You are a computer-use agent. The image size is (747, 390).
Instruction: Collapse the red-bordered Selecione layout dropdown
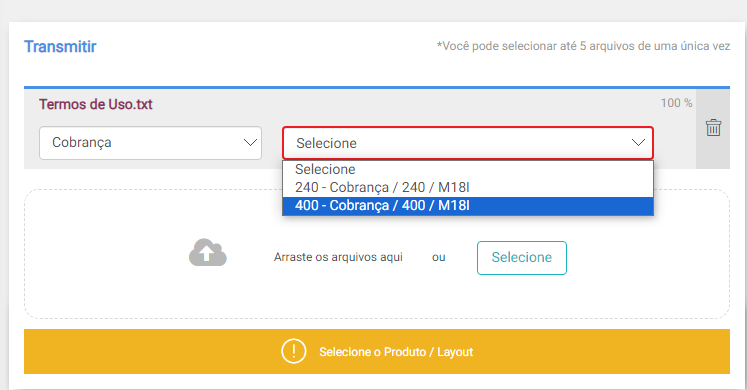click(x=468, y=143)
